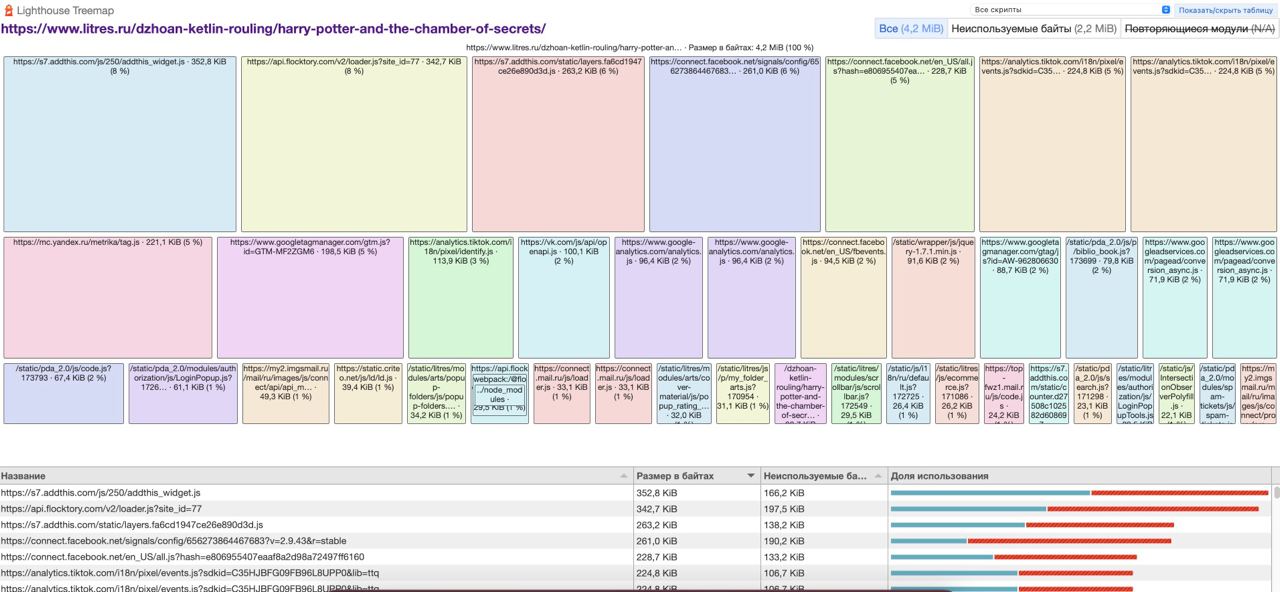Select facebook en_US/all.js 228,7 KiB tile

(x=900, y=144)
